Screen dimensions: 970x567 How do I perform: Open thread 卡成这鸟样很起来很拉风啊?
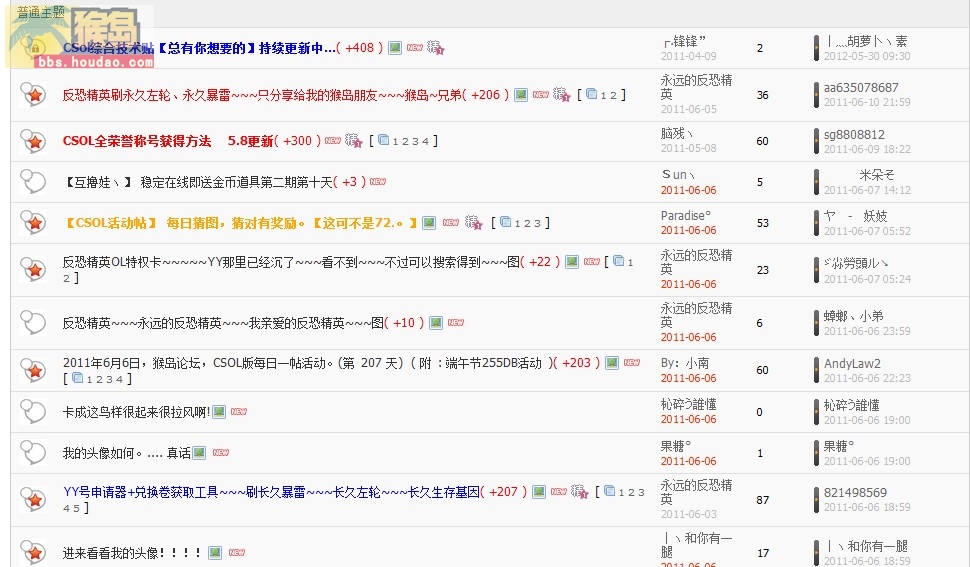[136, 412]
